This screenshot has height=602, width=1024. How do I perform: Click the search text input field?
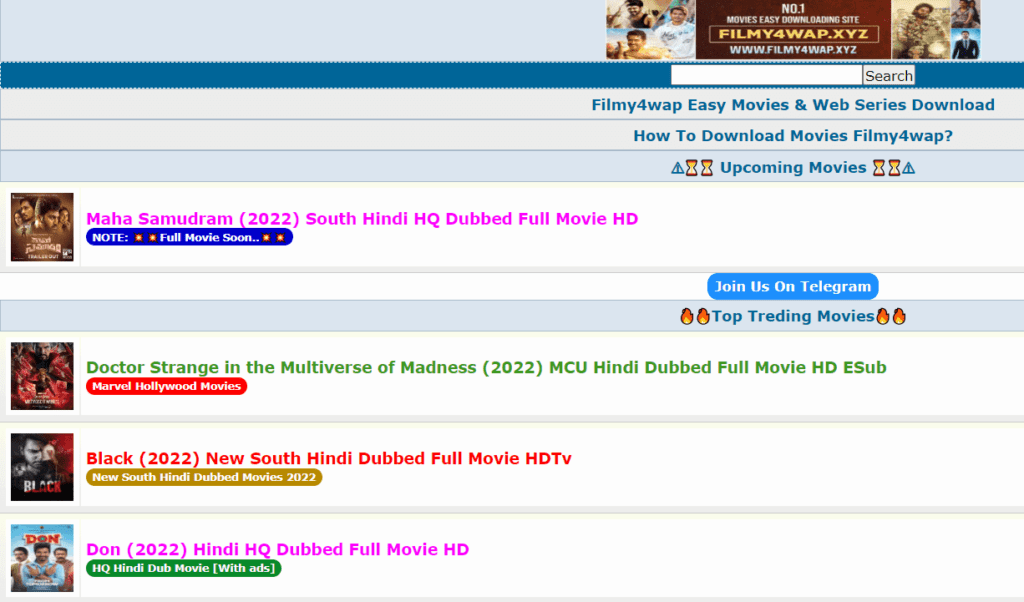tap(766, 76)
